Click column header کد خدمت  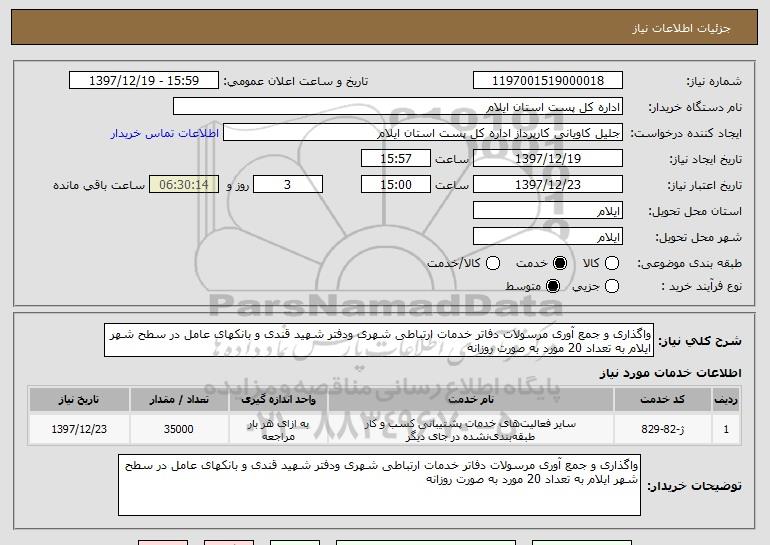[662, 400]
